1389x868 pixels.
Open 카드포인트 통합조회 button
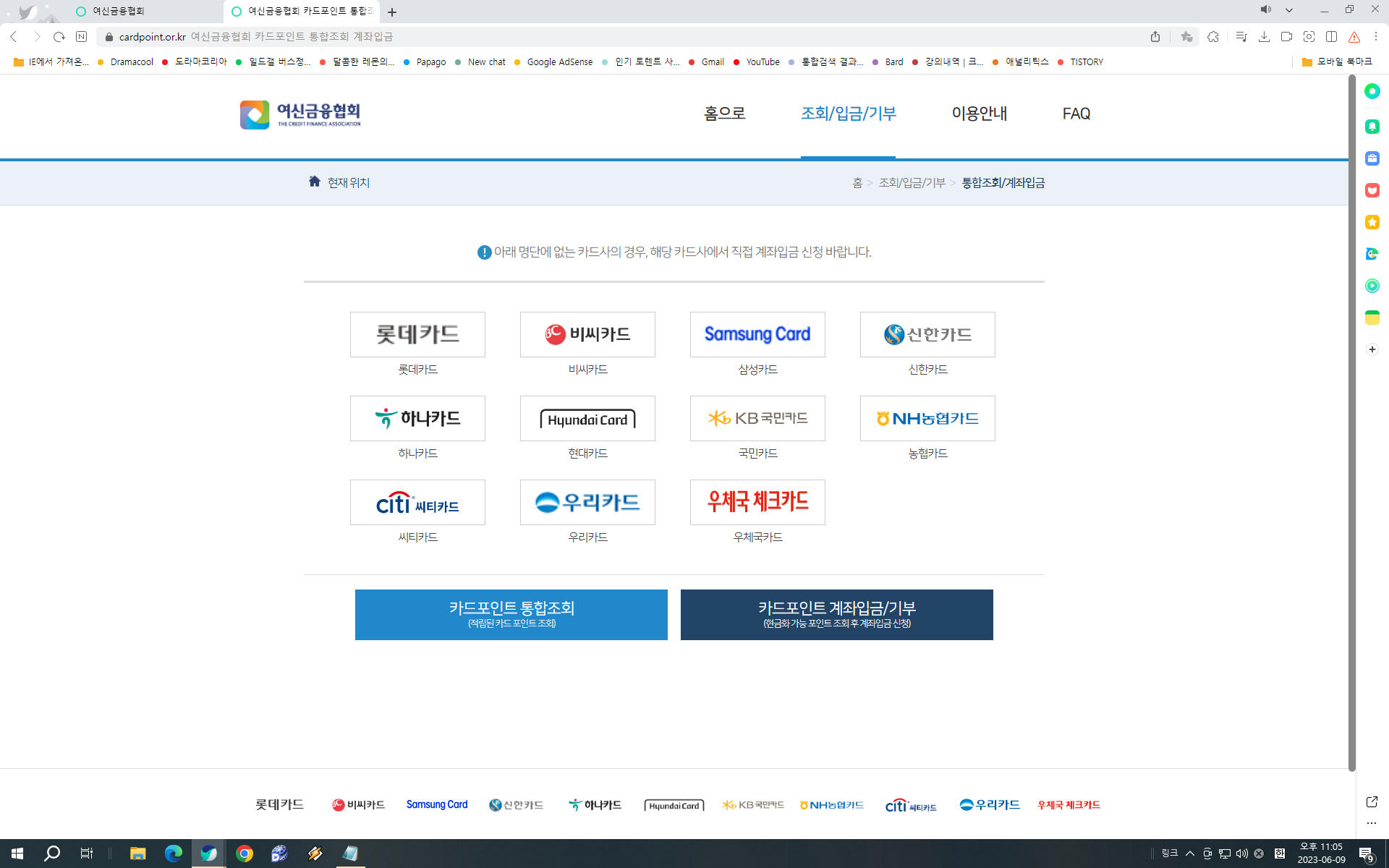tap(511, 614)
